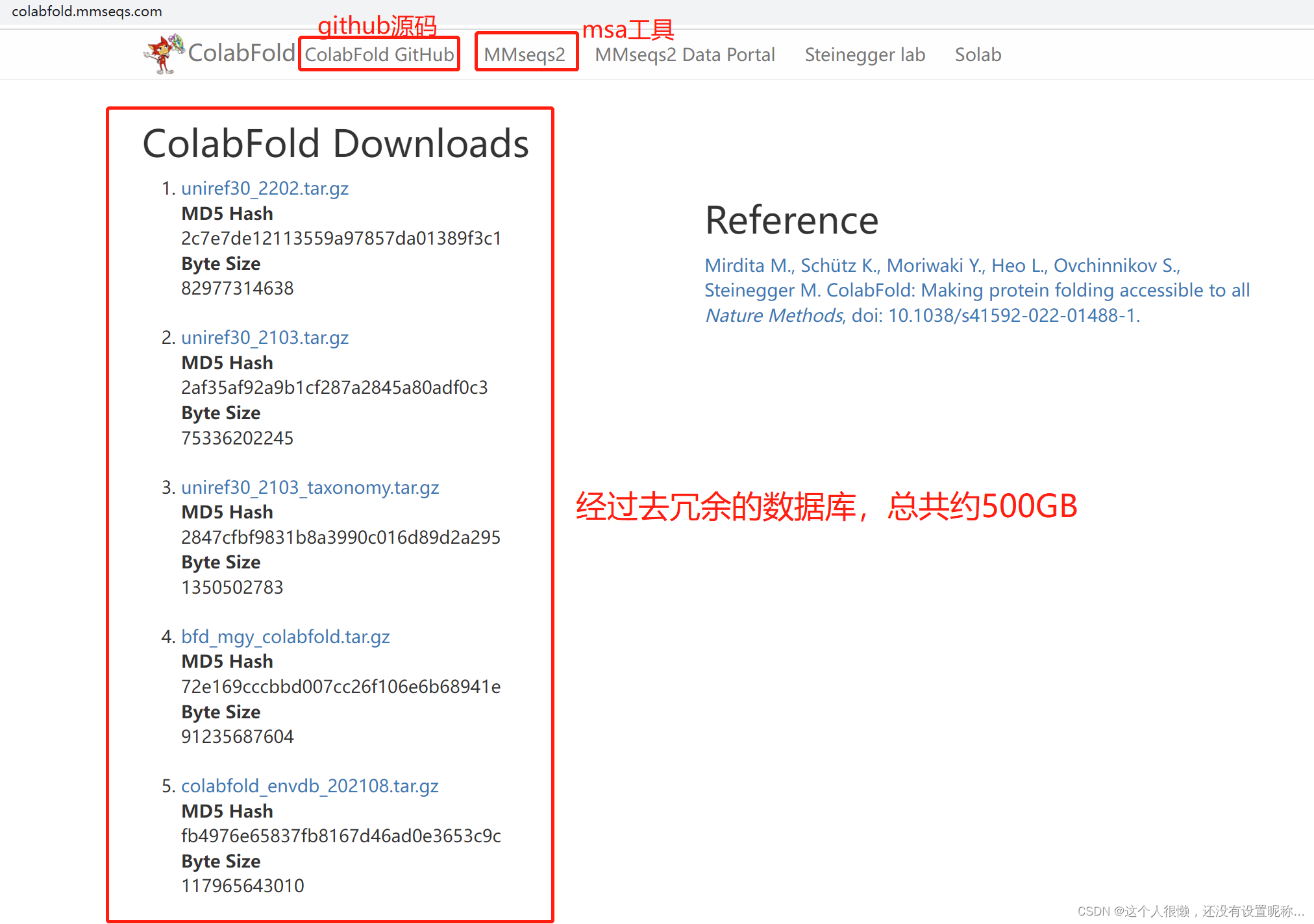
Task: Open the Solab navigation item
Action: point(978,55)
